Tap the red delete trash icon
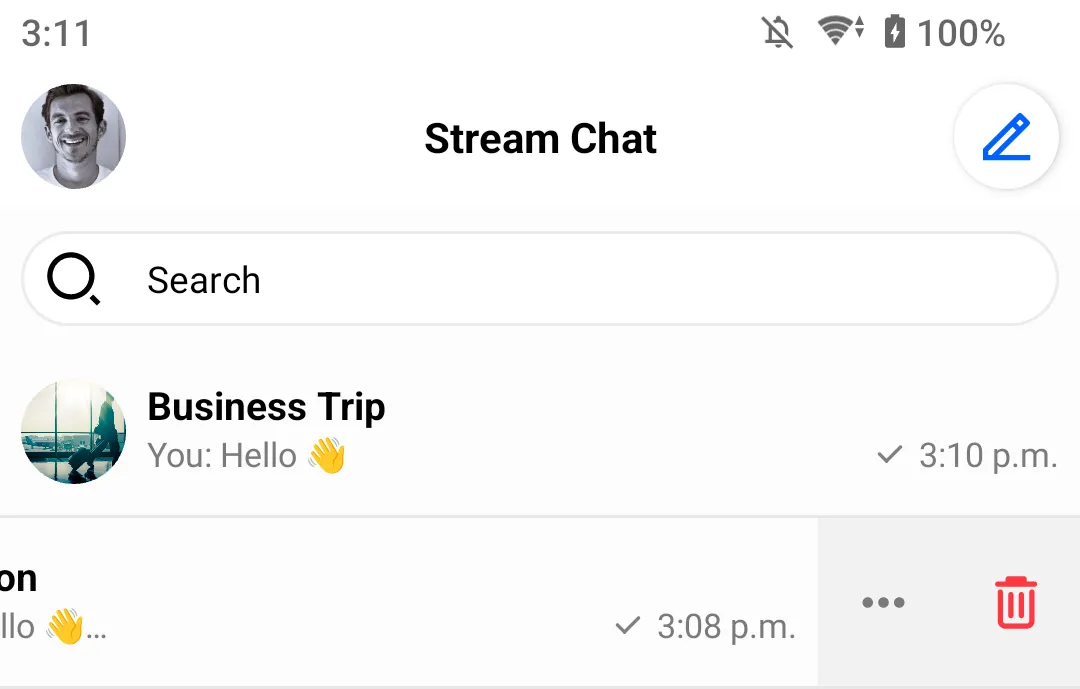 point(1015,602)
